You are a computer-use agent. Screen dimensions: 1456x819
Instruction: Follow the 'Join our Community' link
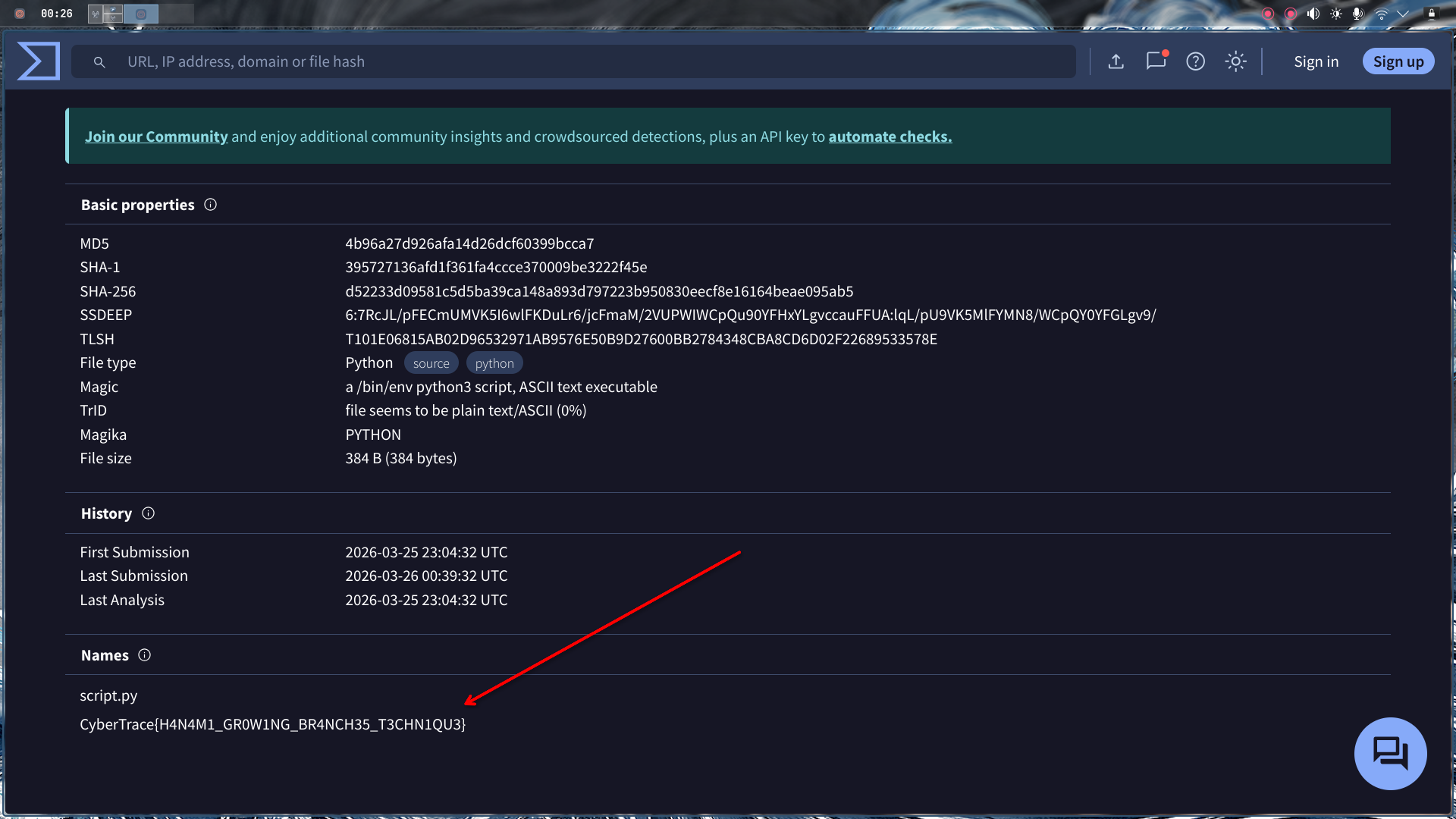pyautogui.click(x=156, y=136)
